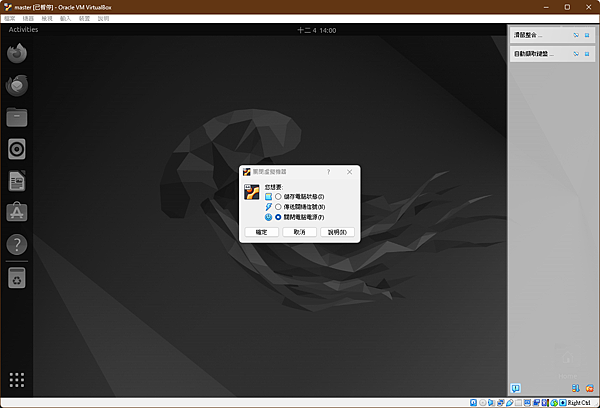Click the recording indicator in the status bar
Image resolution: width=600 pixels, height=408 pixels.
pos(536,403)
